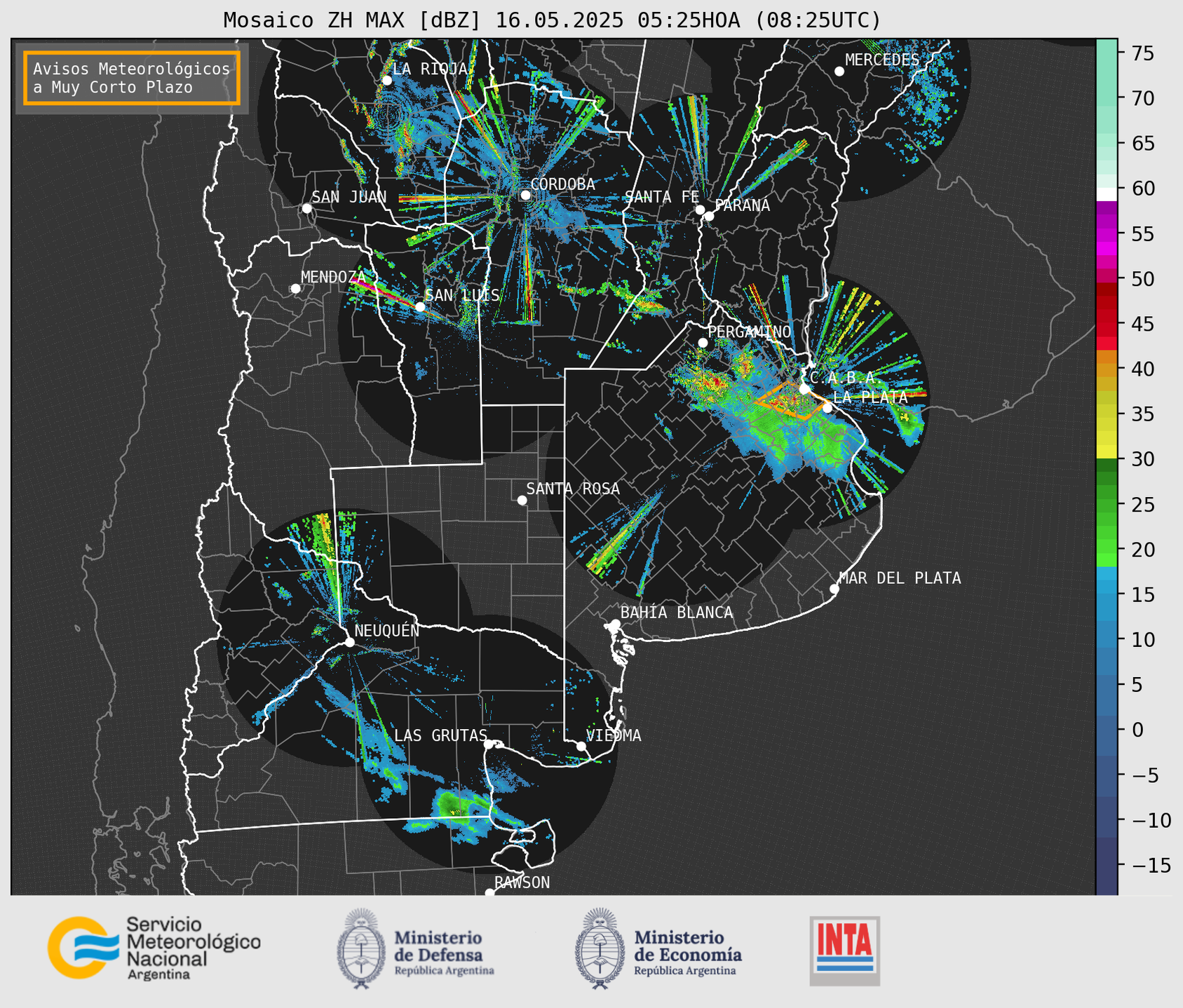Click the LAS GRUTAS label text
This screenshot has height=1008, width=1183.
point(440,735)
